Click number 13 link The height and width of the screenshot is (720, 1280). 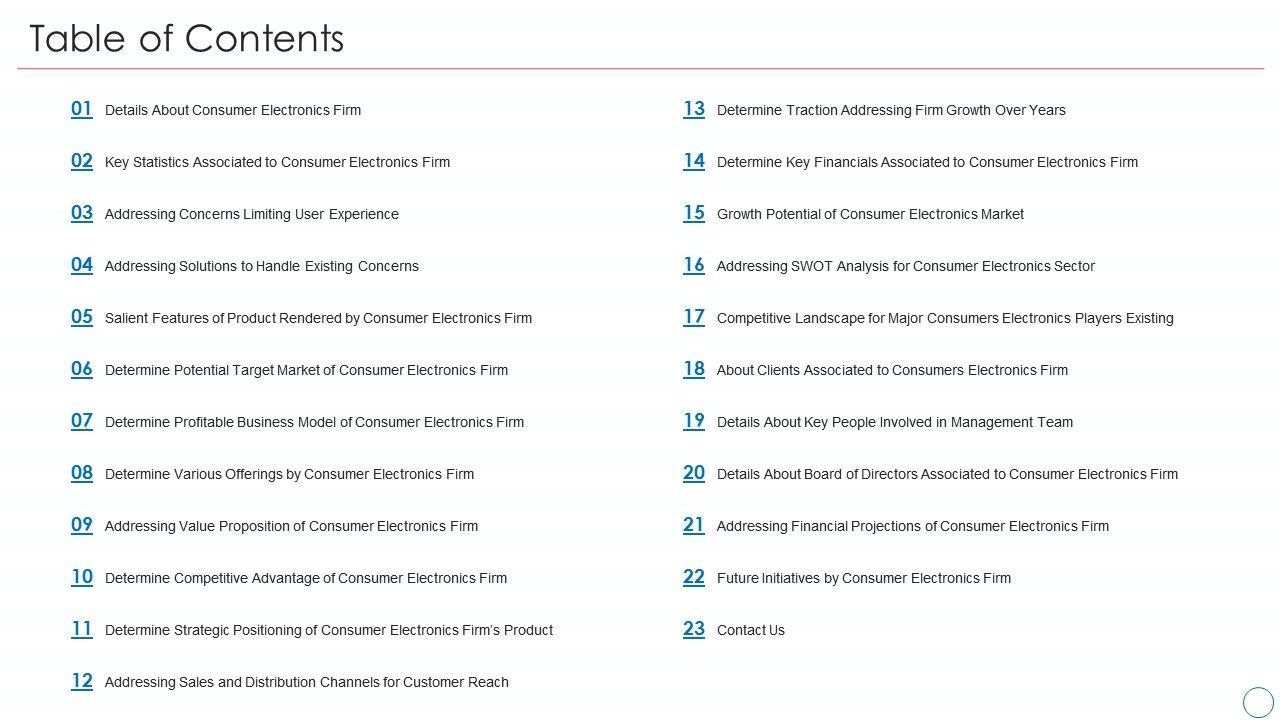(x=694, y=109)
